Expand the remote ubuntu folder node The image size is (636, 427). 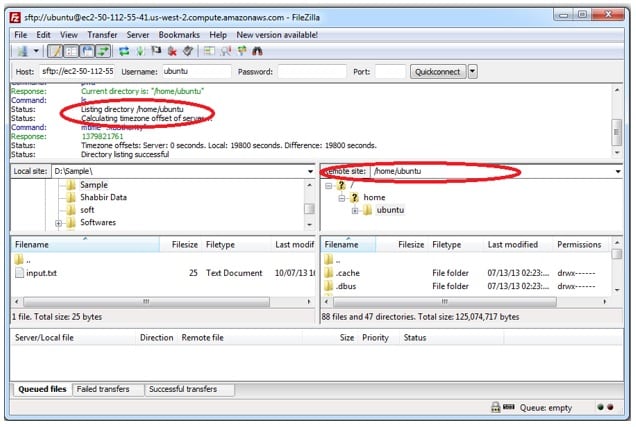click(355, 211)
